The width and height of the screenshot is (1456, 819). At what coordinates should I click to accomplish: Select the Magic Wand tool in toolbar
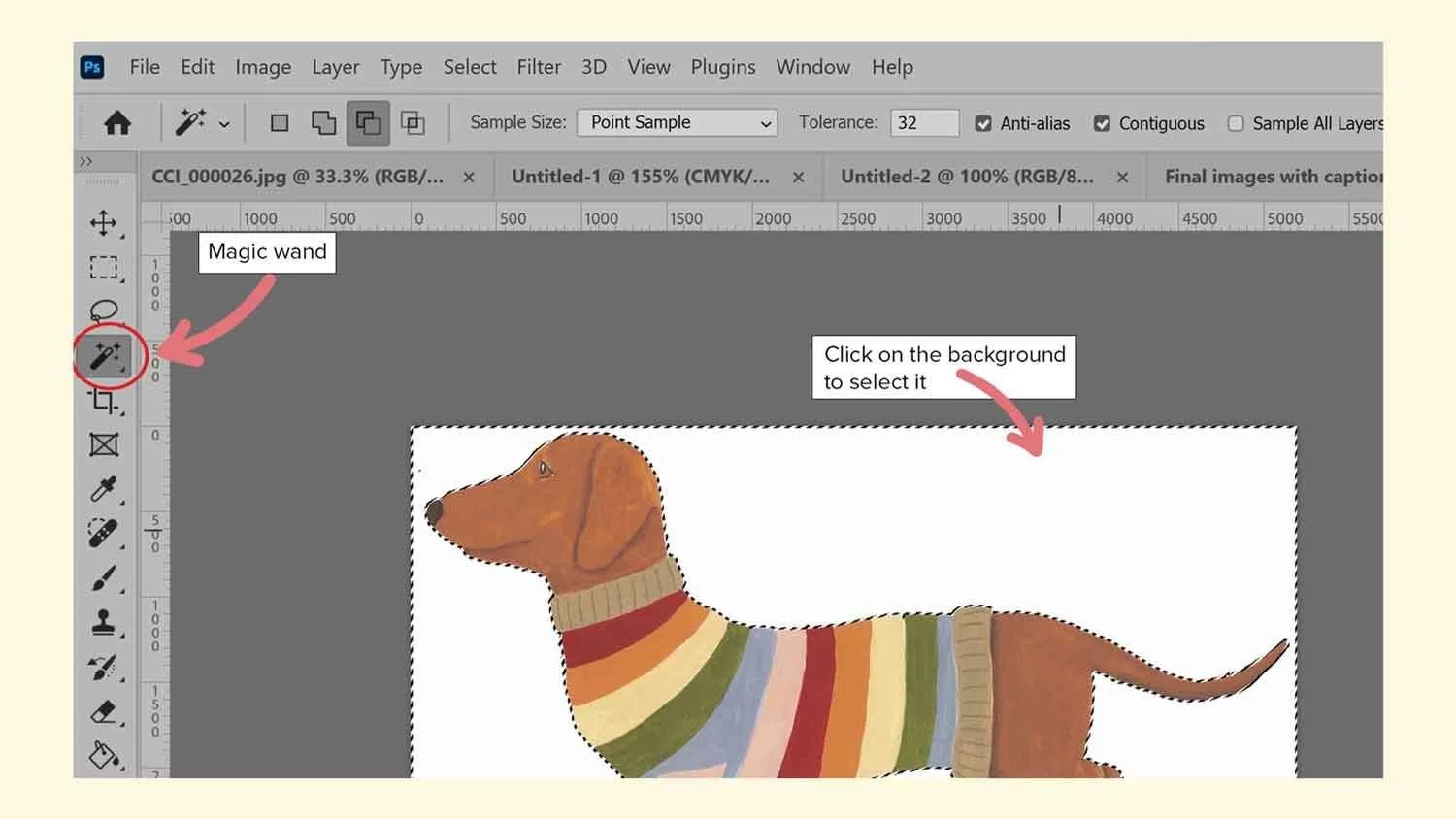tap(106, 356)
